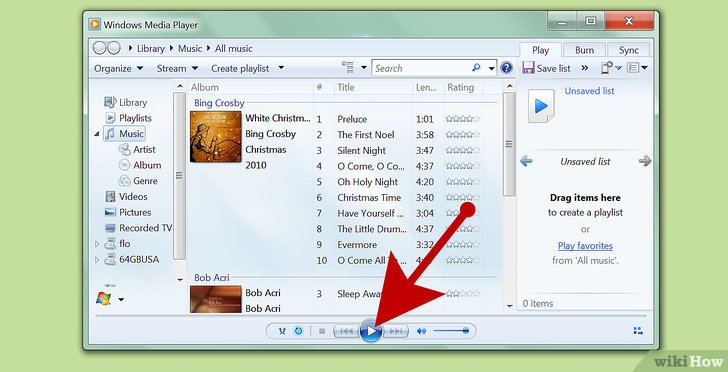
Task: Skip to previous track button
Action: (346, 331)
